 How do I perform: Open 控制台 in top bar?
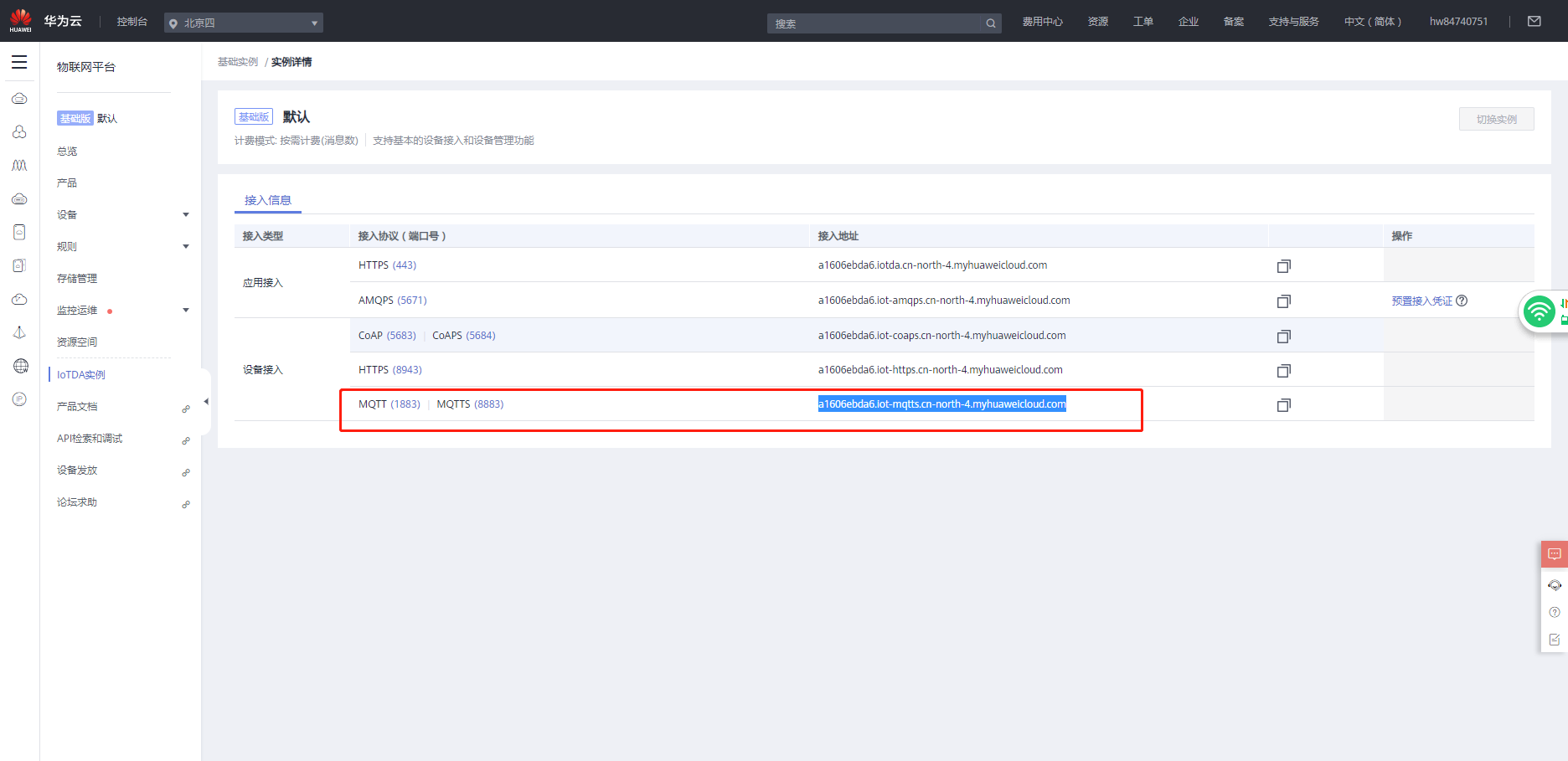(132, 22)
